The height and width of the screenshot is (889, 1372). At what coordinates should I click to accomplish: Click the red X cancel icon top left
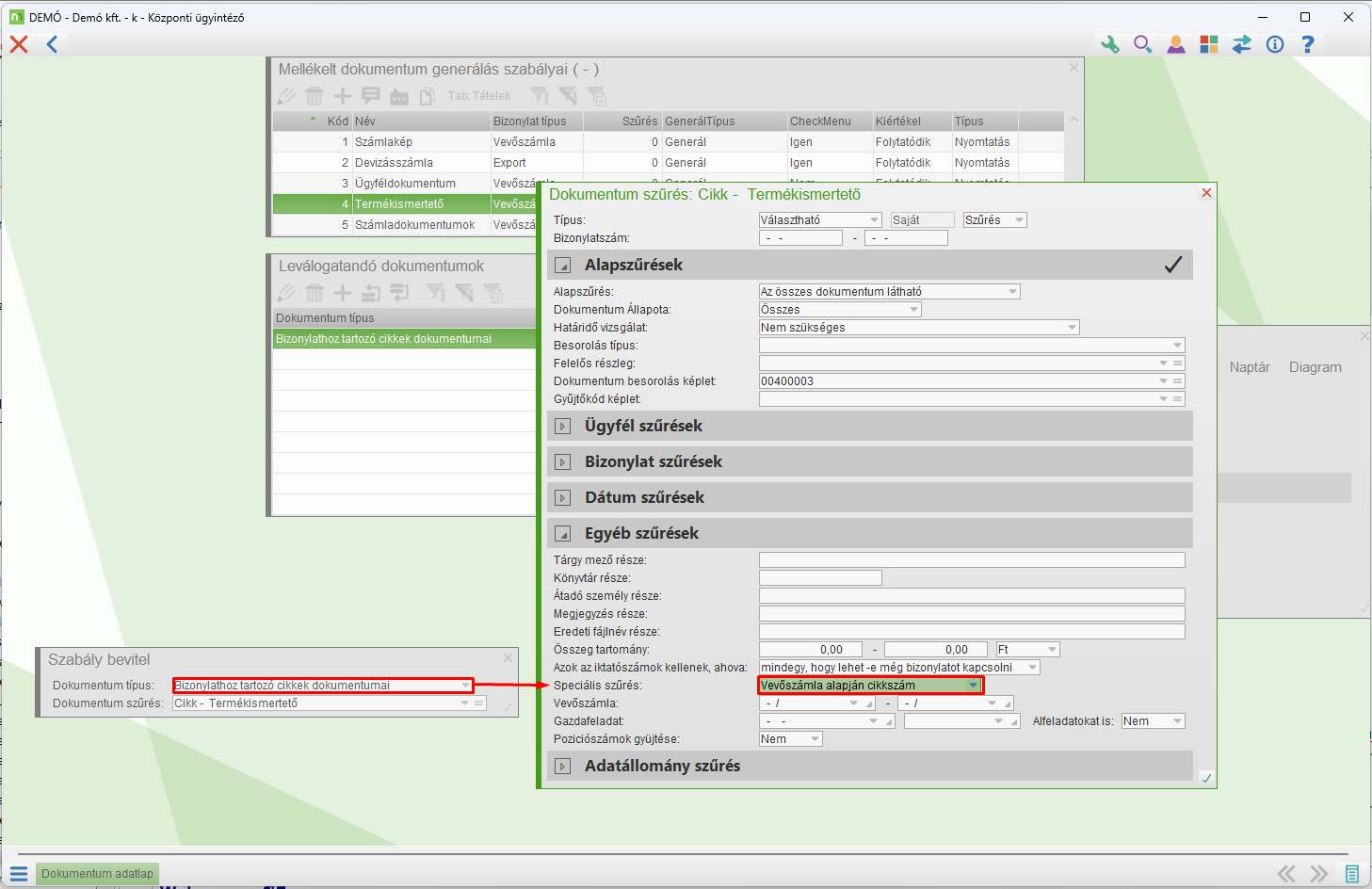pyautogui.click(x=19, y=44)
